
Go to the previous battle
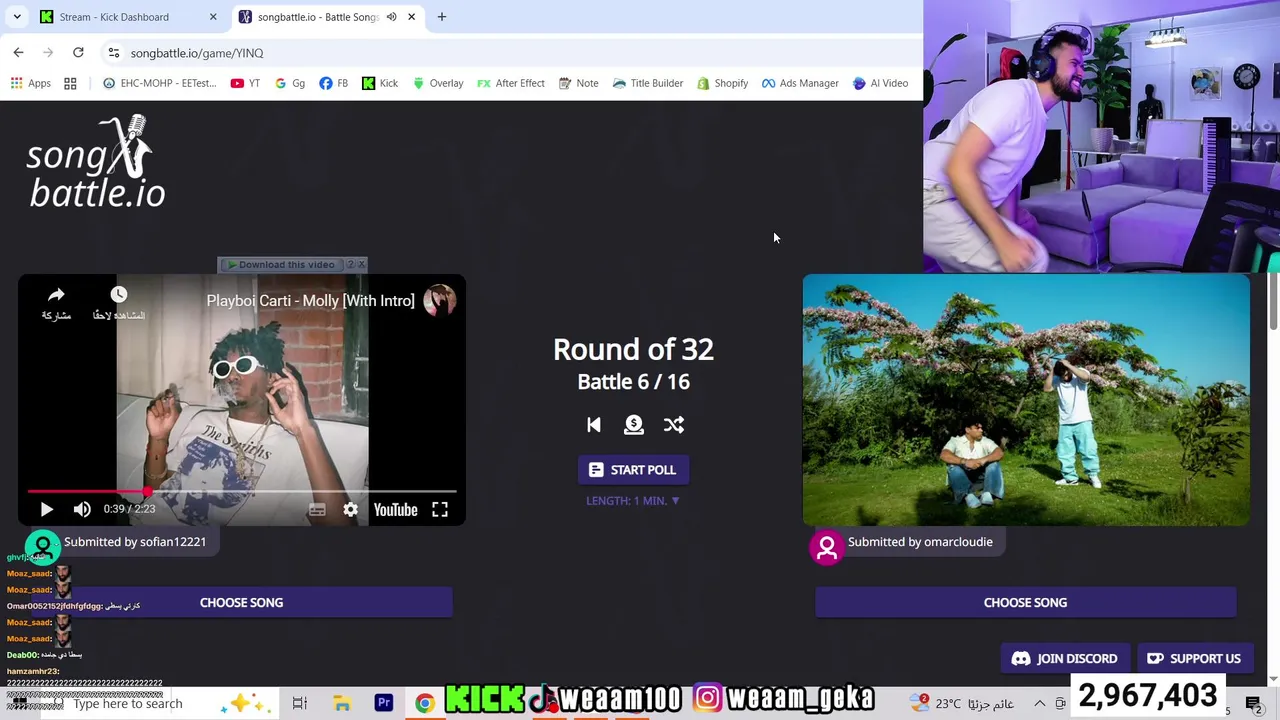click(594, 425)
